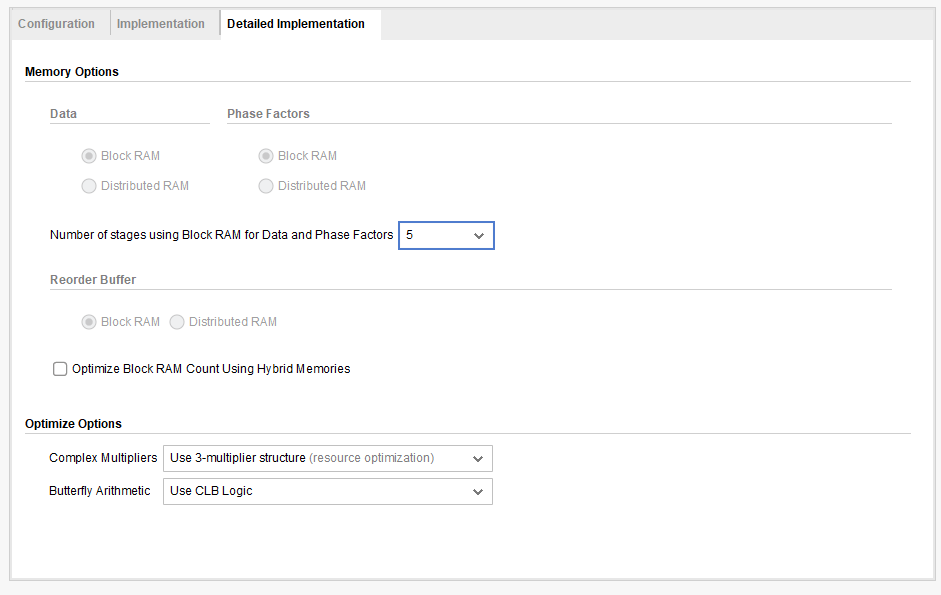Select Block RAM for Reorder Buffer

pyautogui.click(x=89, y=322)
